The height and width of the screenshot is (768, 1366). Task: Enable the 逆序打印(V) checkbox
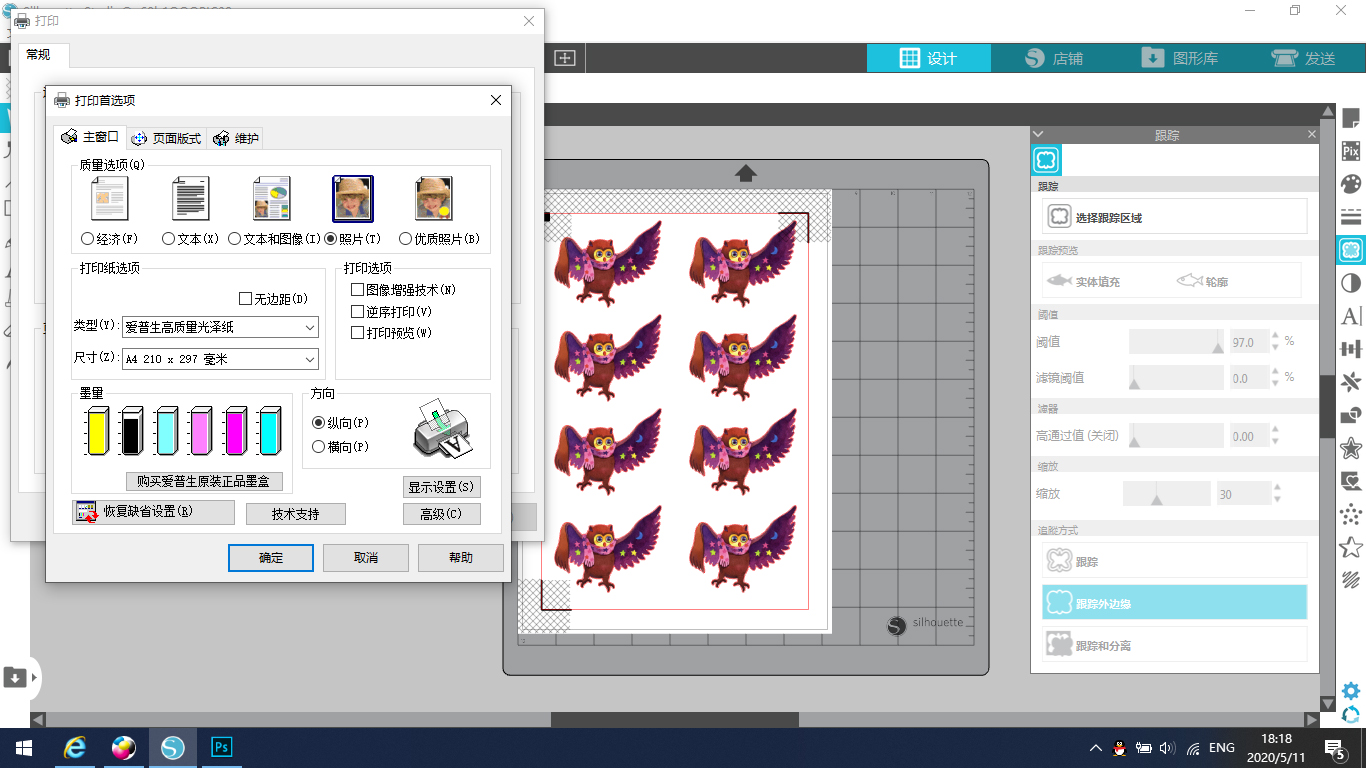pyautogui.click(x=357, y=311)
